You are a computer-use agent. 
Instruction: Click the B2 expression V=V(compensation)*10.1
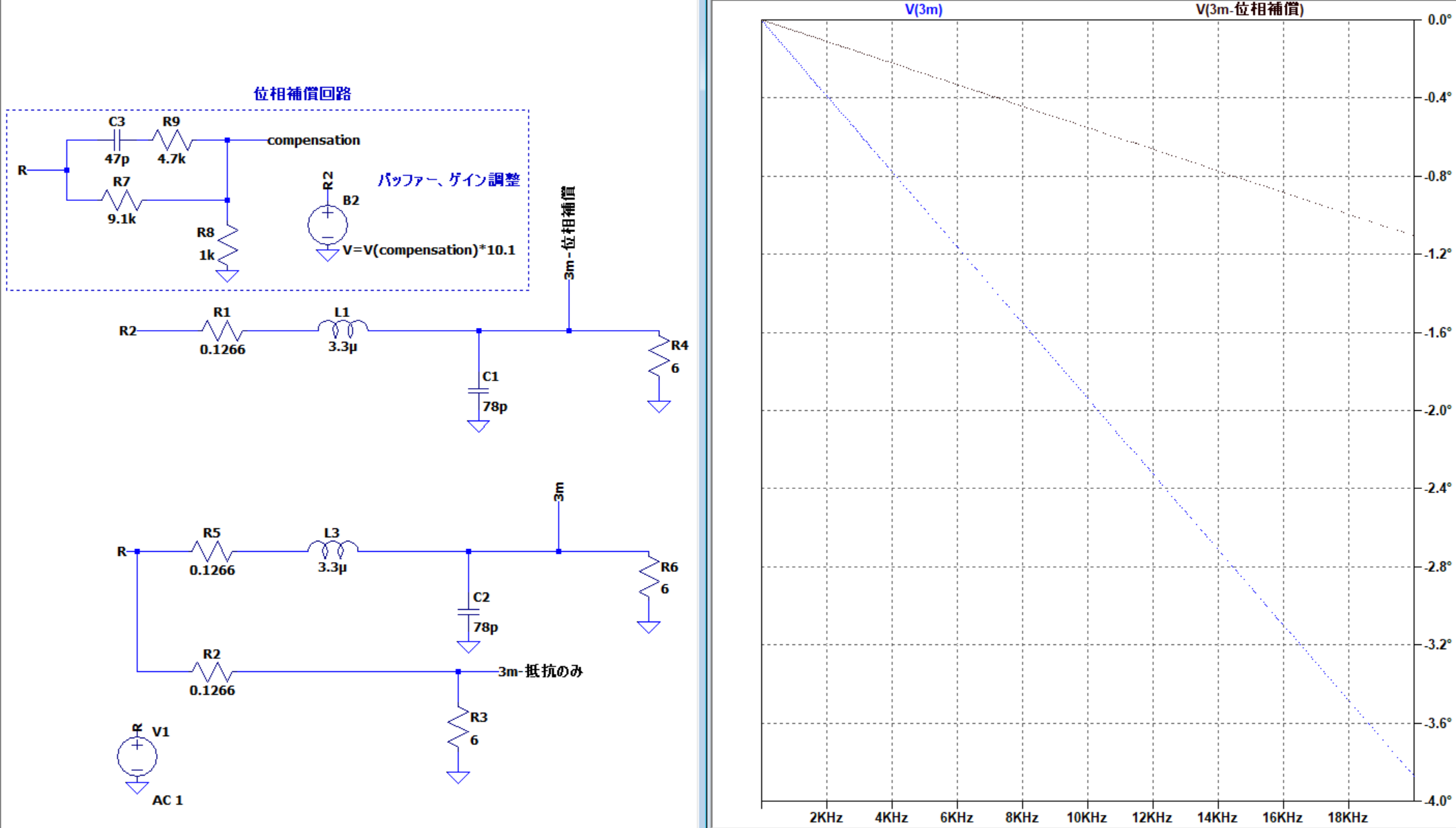(429, 250)
